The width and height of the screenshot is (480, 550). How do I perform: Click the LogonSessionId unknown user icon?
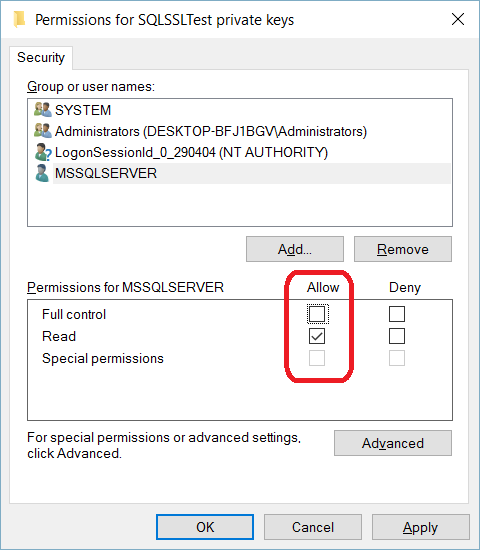[x=43, y=152]
